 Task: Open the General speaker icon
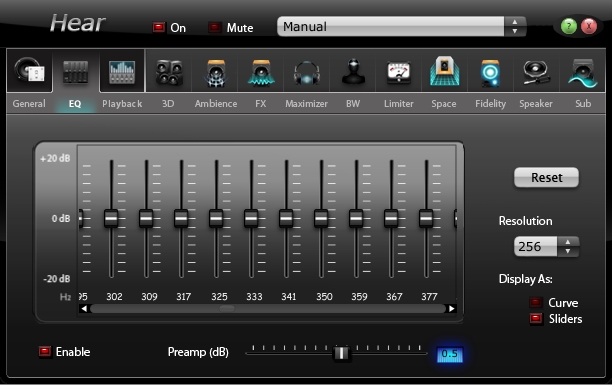(x=30, y=71)
